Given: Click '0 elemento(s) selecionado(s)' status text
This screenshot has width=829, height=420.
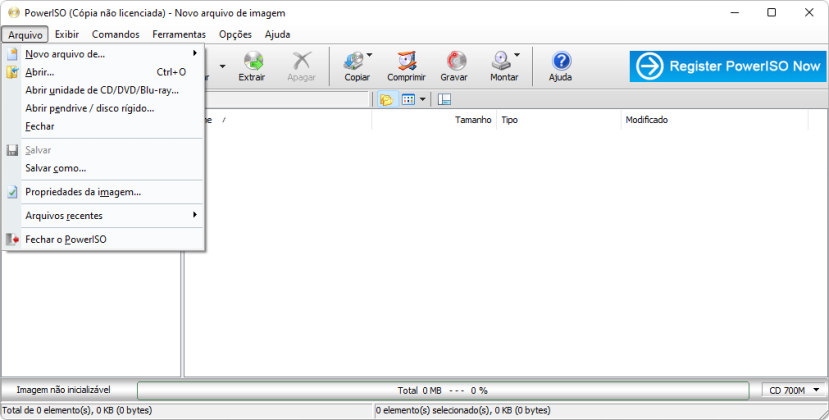Looking at the screenshot, I should tap(463, 410).
